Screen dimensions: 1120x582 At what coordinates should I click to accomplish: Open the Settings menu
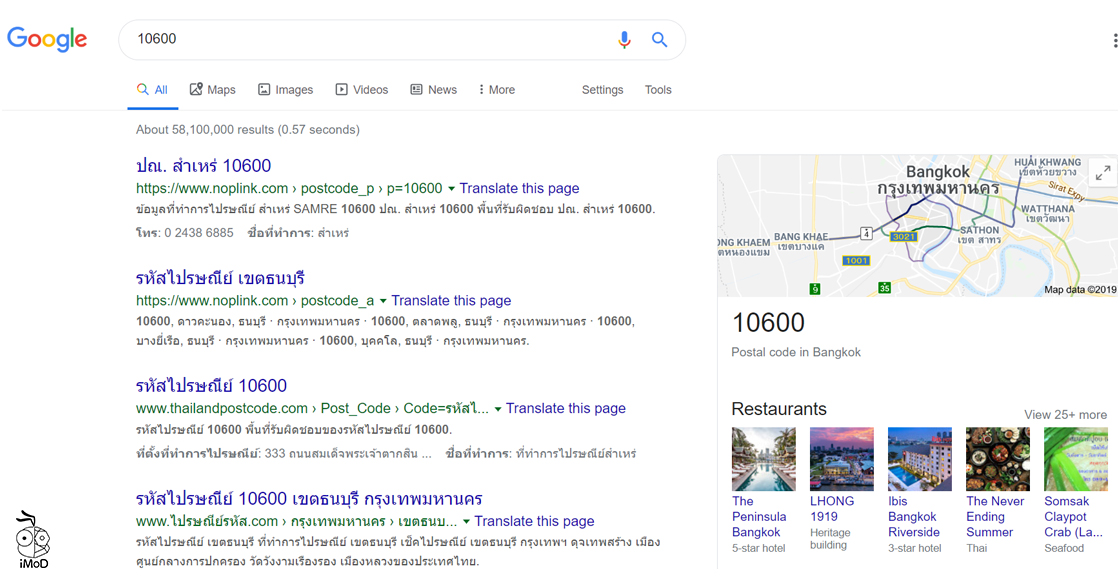[x=602, y=90]
